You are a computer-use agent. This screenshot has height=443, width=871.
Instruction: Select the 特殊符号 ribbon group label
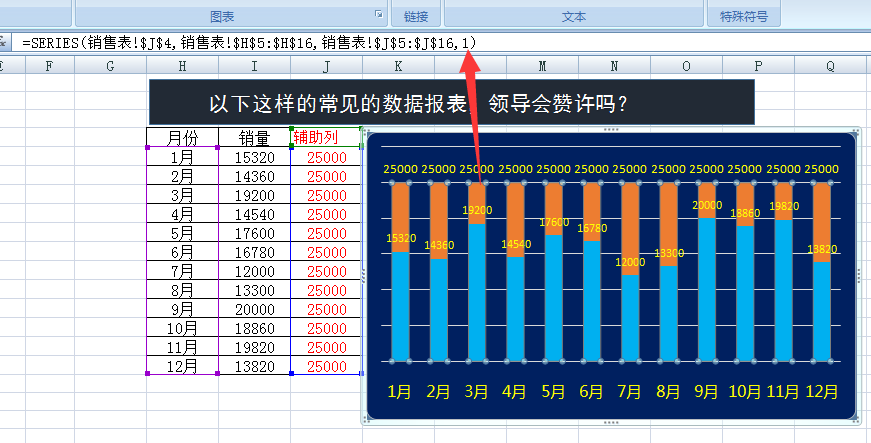click(x=744, y=17)
